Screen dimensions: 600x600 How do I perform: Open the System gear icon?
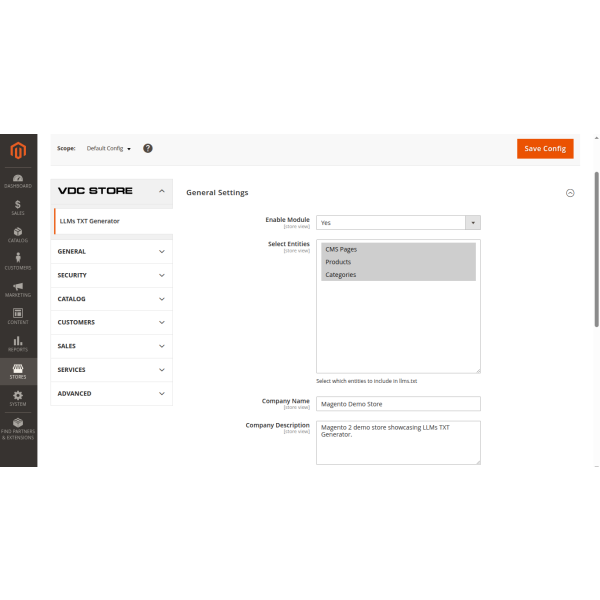pos(18,398)
